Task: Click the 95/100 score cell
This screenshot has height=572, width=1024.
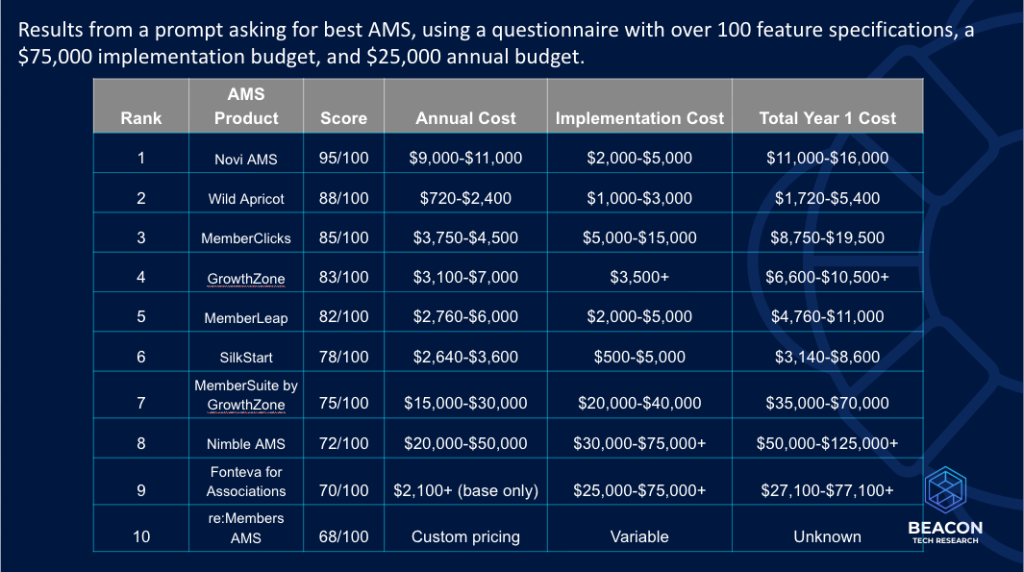Action: [x=343, y=159]
